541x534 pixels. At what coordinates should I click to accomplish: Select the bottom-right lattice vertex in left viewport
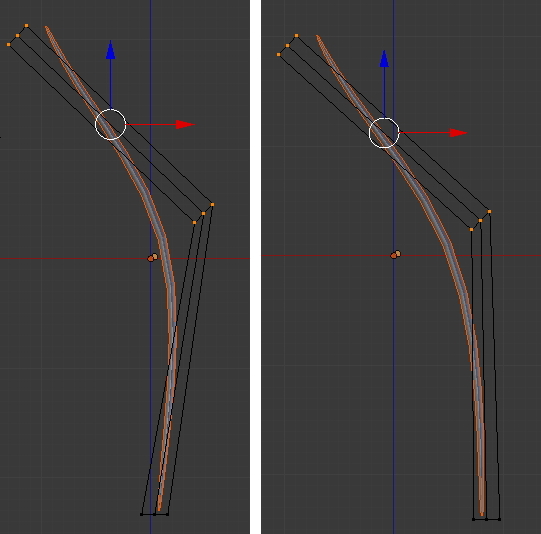point(168,514)
